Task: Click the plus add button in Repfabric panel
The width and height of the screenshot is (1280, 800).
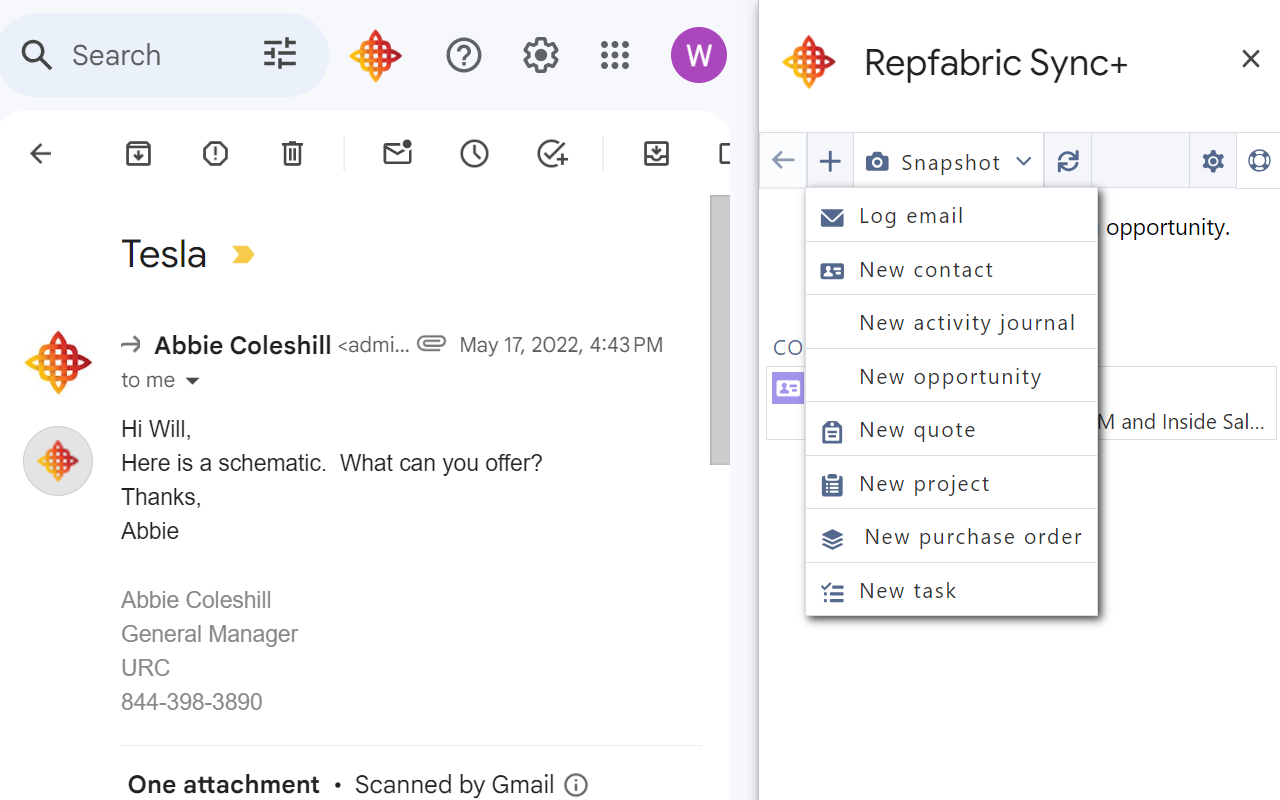Action: point(830,161)
